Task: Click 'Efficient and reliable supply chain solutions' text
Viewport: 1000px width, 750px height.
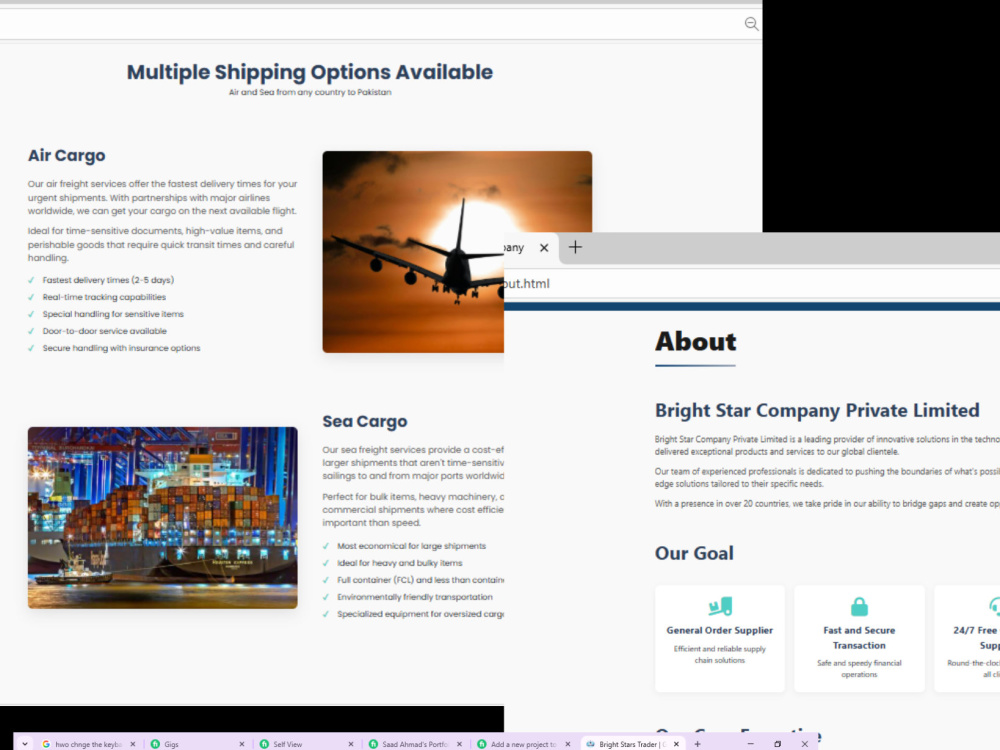Action: tap(720, 654)
